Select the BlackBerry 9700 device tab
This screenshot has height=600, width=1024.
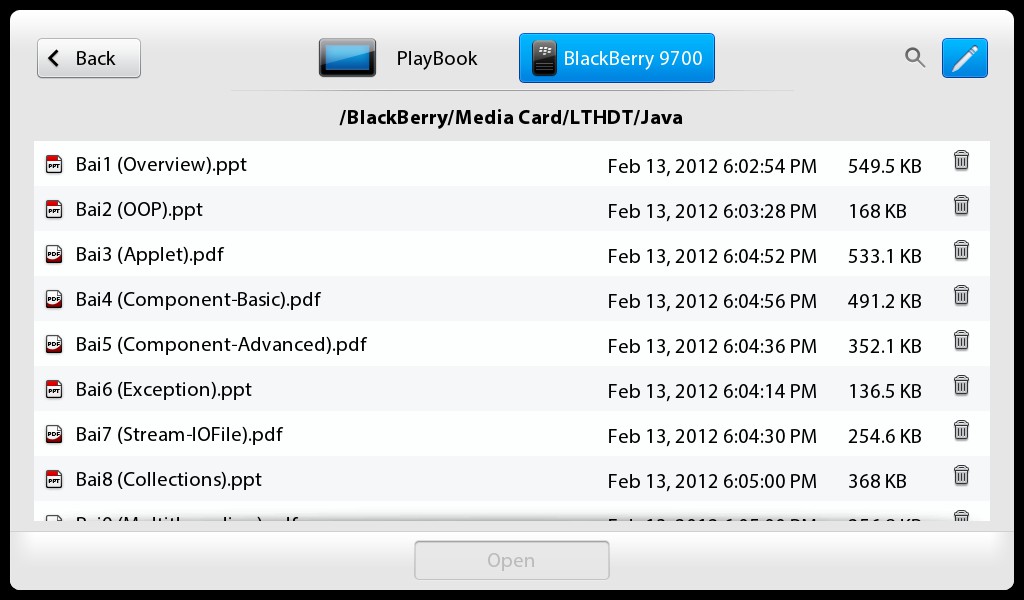tap(616, 58)
